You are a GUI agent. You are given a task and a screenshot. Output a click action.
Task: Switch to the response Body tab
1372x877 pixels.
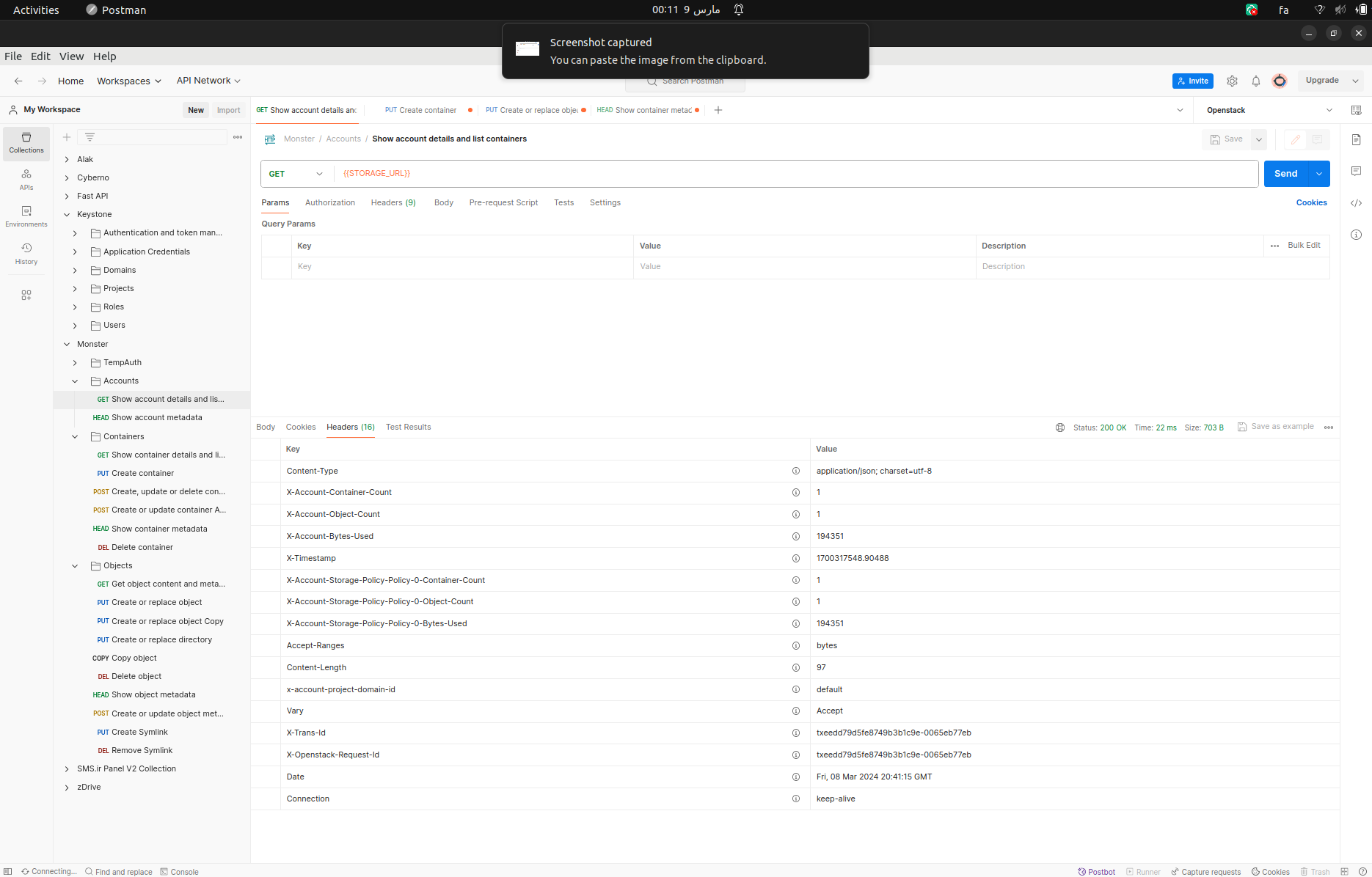[266, 428]
